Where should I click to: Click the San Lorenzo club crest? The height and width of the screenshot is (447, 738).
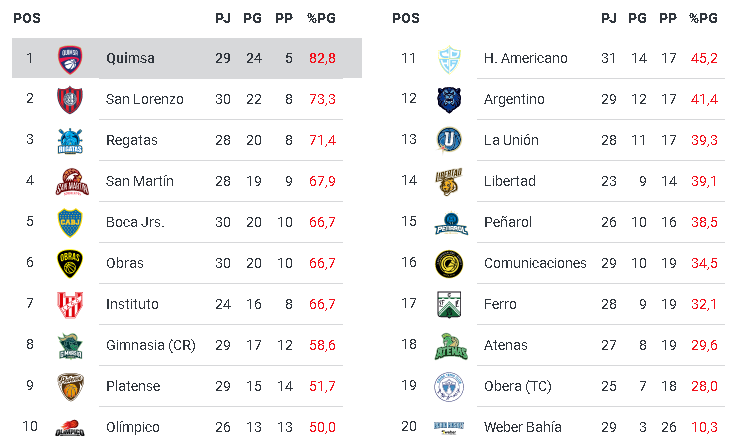point(70,99)
